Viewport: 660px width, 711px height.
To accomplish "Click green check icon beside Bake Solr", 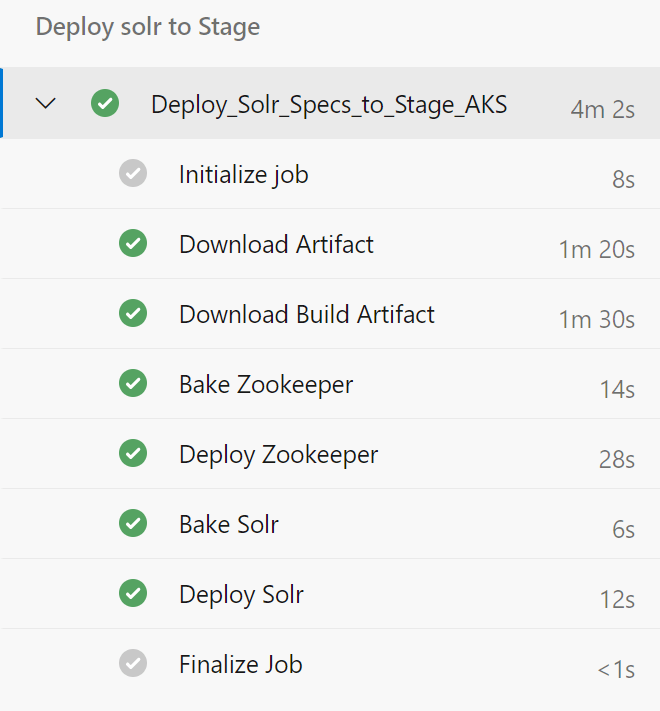I will 133,523.
